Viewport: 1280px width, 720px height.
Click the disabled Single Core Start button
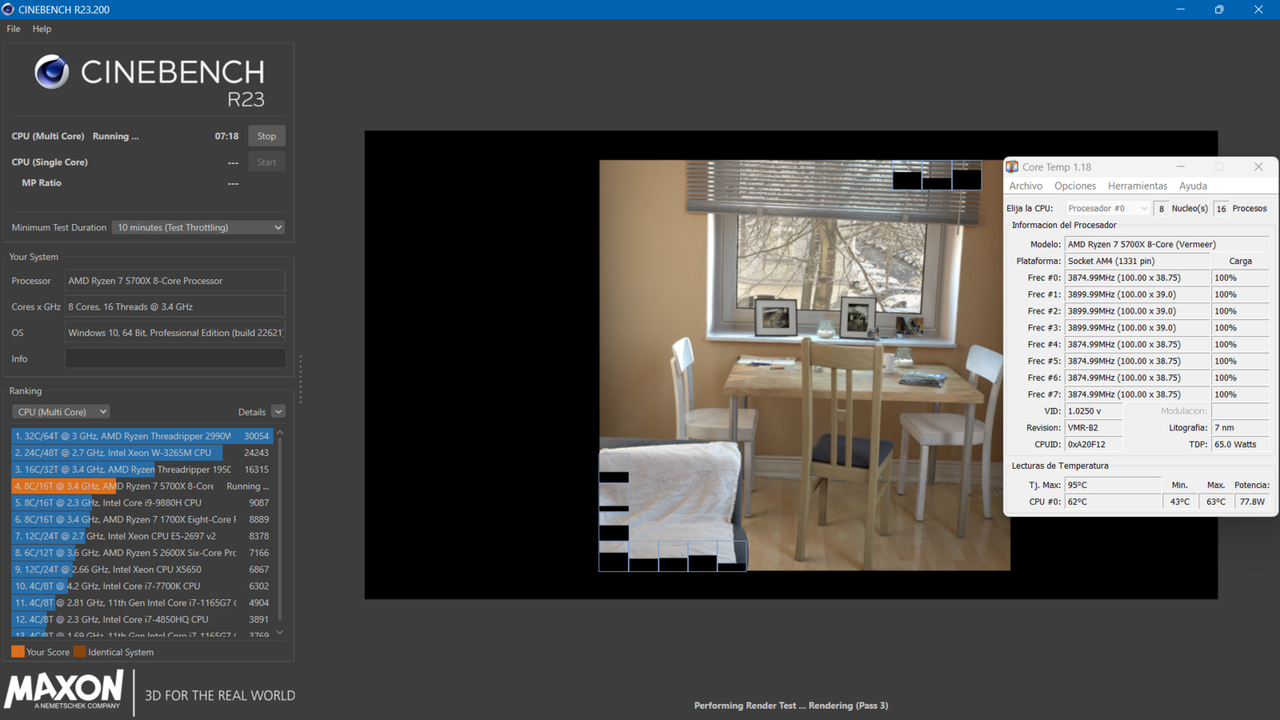tap(266, 162)
